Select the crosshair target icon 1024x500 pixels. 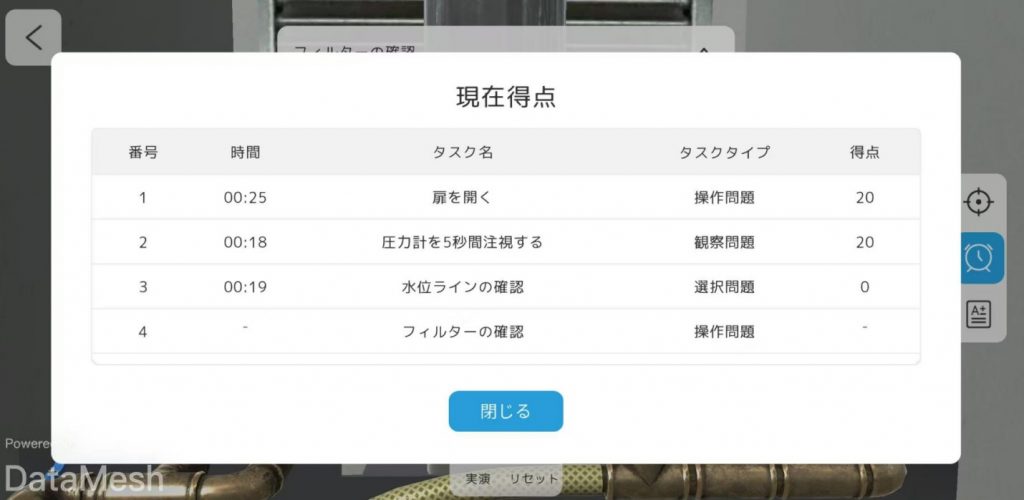[978, 202]
